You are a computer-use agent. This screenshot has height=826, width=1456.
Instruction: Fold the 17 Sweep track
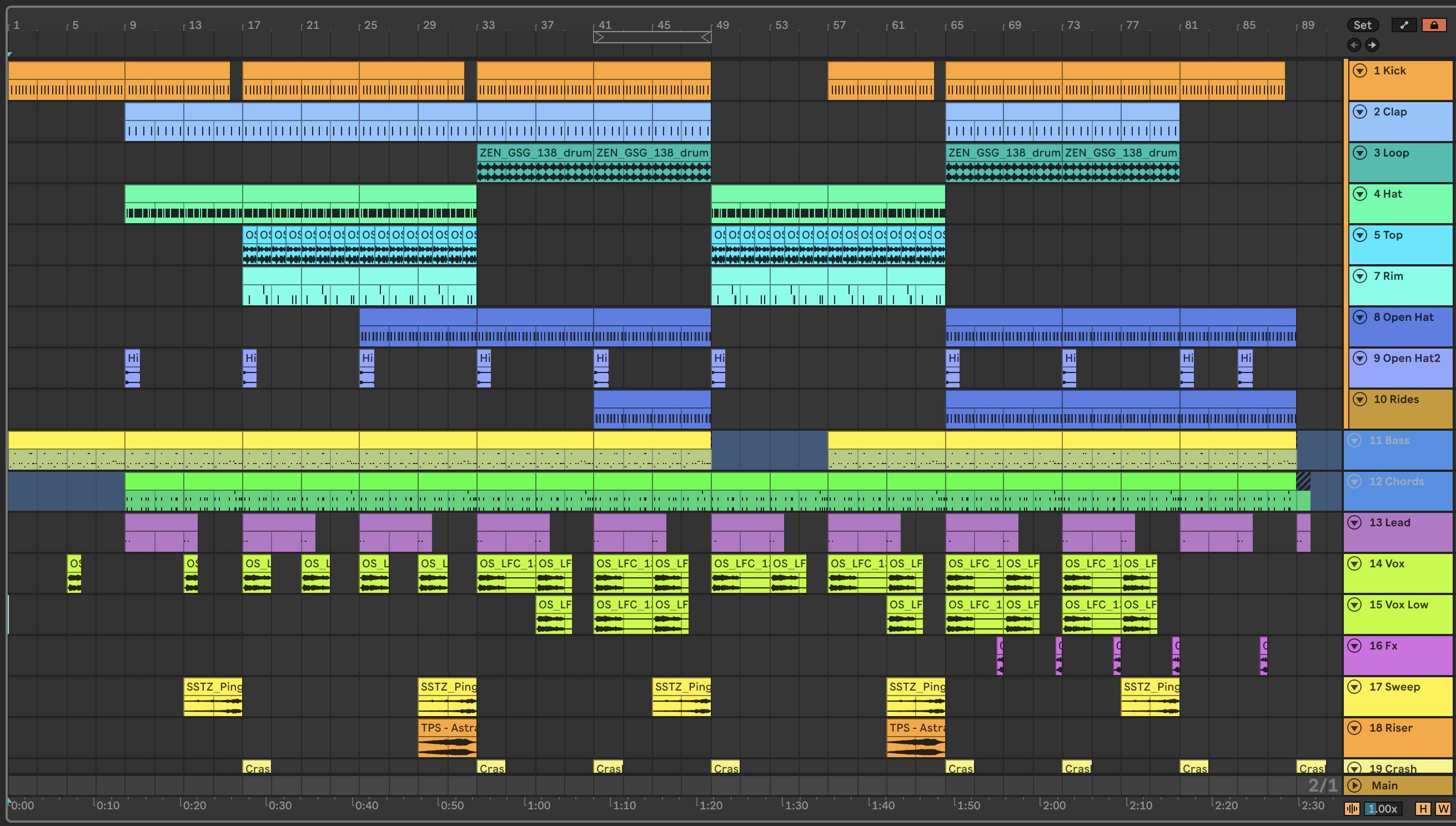click(x=1354, y=687)
